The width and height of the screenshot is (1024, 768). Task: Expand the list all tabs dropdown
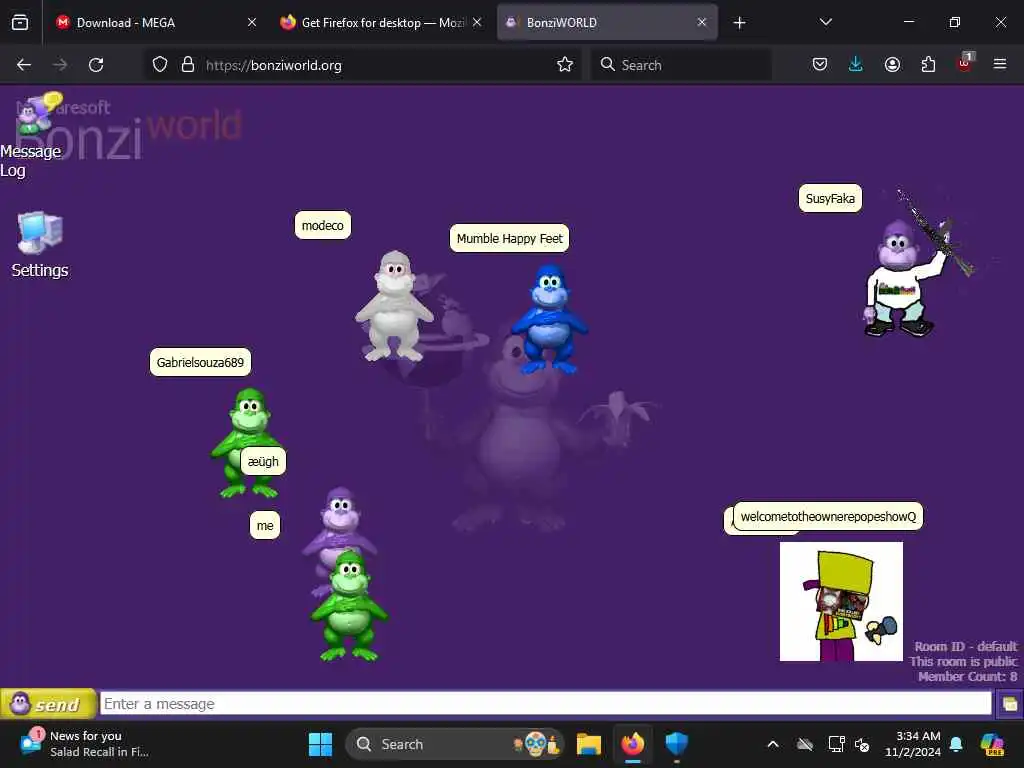825,22
